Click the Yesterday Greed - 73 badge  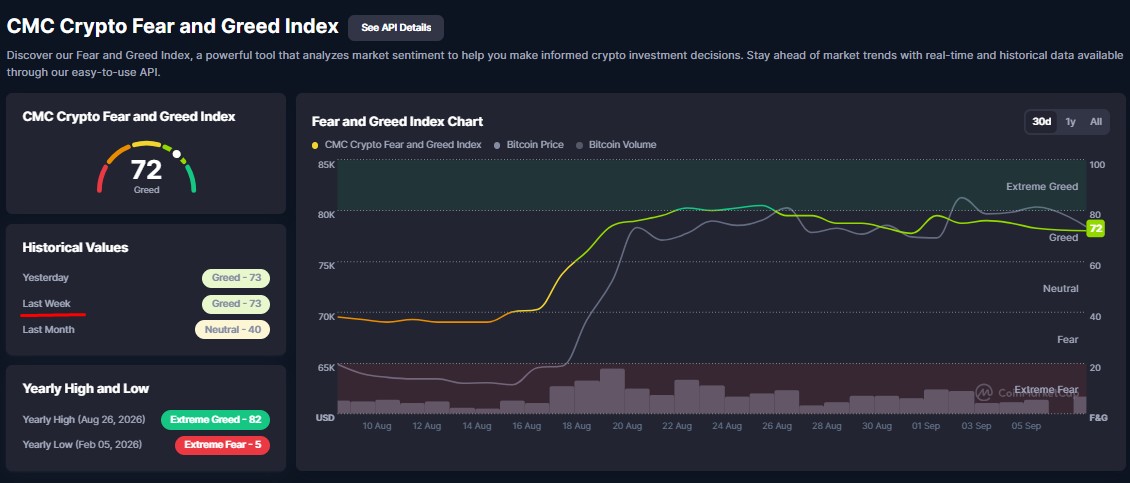point(236,278)
